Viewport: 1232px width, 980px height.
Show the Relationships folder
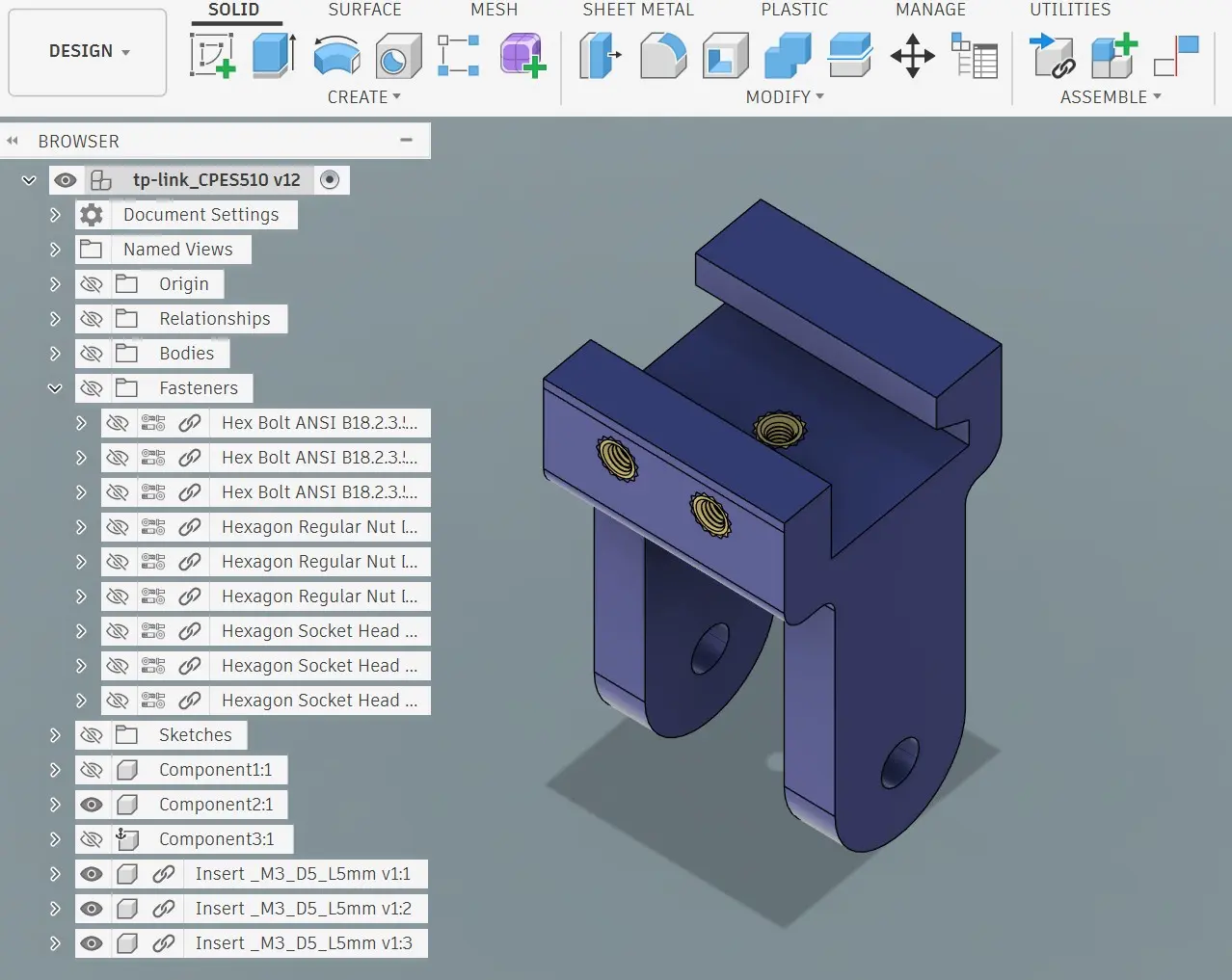(x=92, y=319)
